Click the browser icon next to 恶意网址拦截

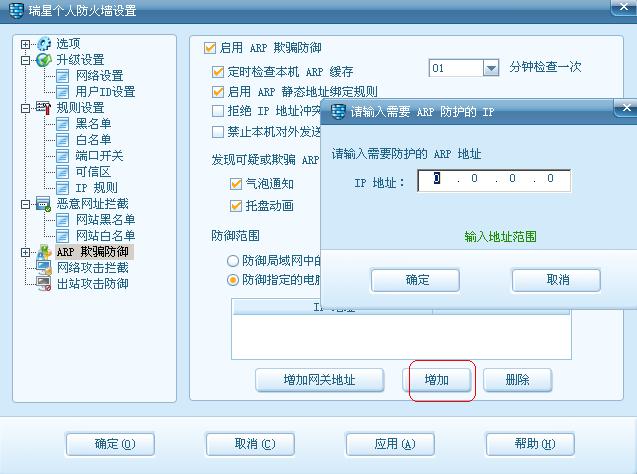click(44, 204)
